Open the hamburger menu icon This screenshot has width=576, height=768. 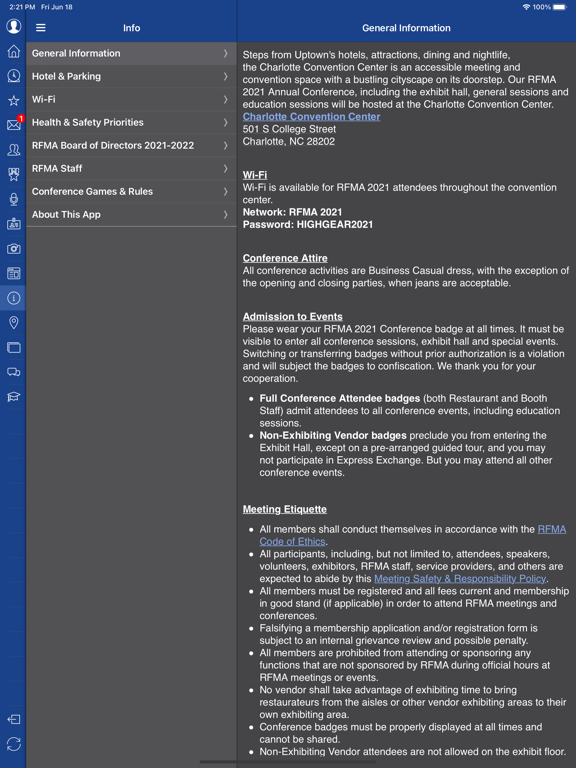pyautogui.click(x=41, y=28)
